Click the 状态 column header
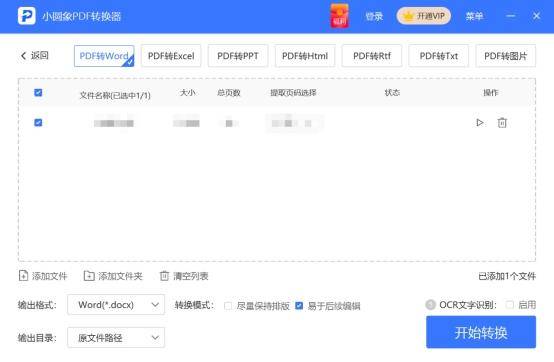Viewport: 554px width, 362px height. (x=392, y=93)
